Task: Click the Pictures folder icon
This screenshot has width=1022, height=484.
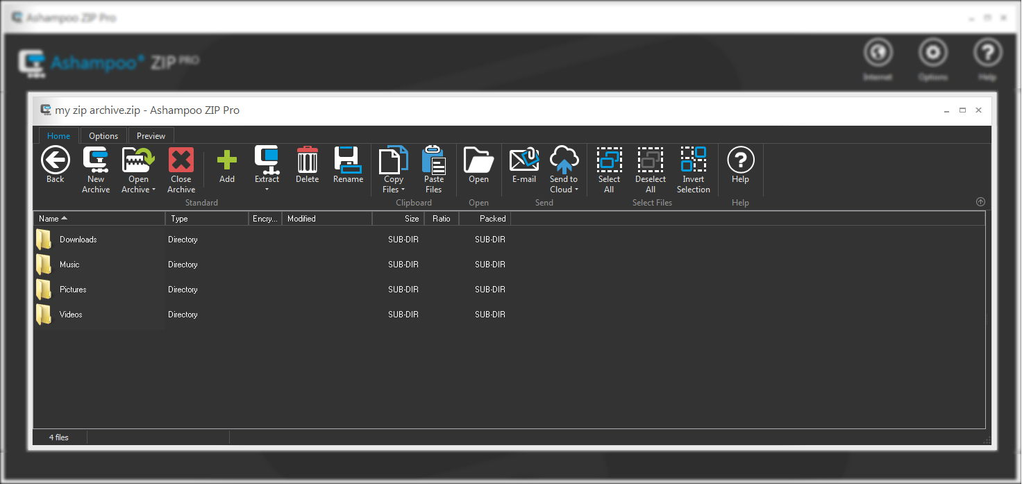Action: click(x=44, y=289)
